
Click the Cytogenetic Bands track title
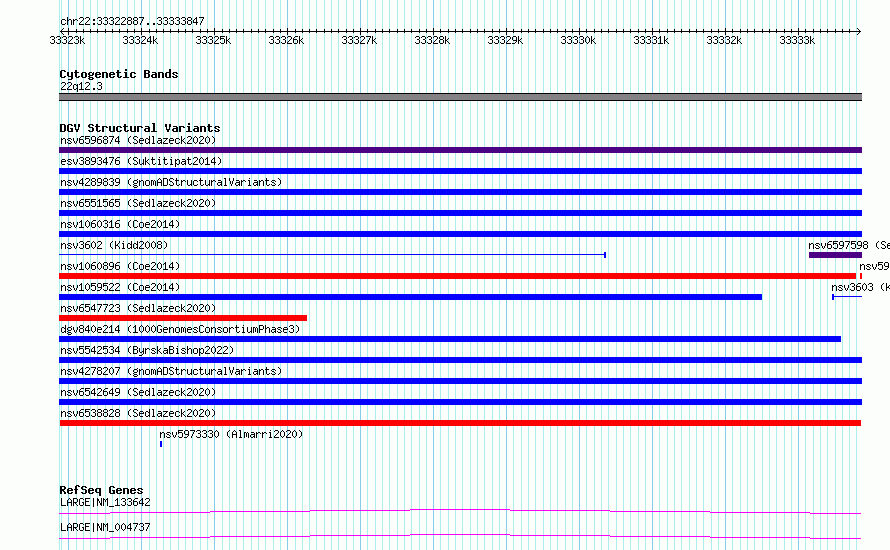(119, 74)
